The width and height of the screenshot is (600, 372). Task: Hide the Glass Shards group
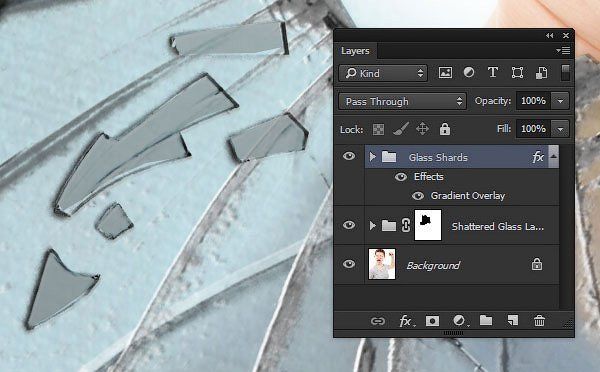pos(349,156)
